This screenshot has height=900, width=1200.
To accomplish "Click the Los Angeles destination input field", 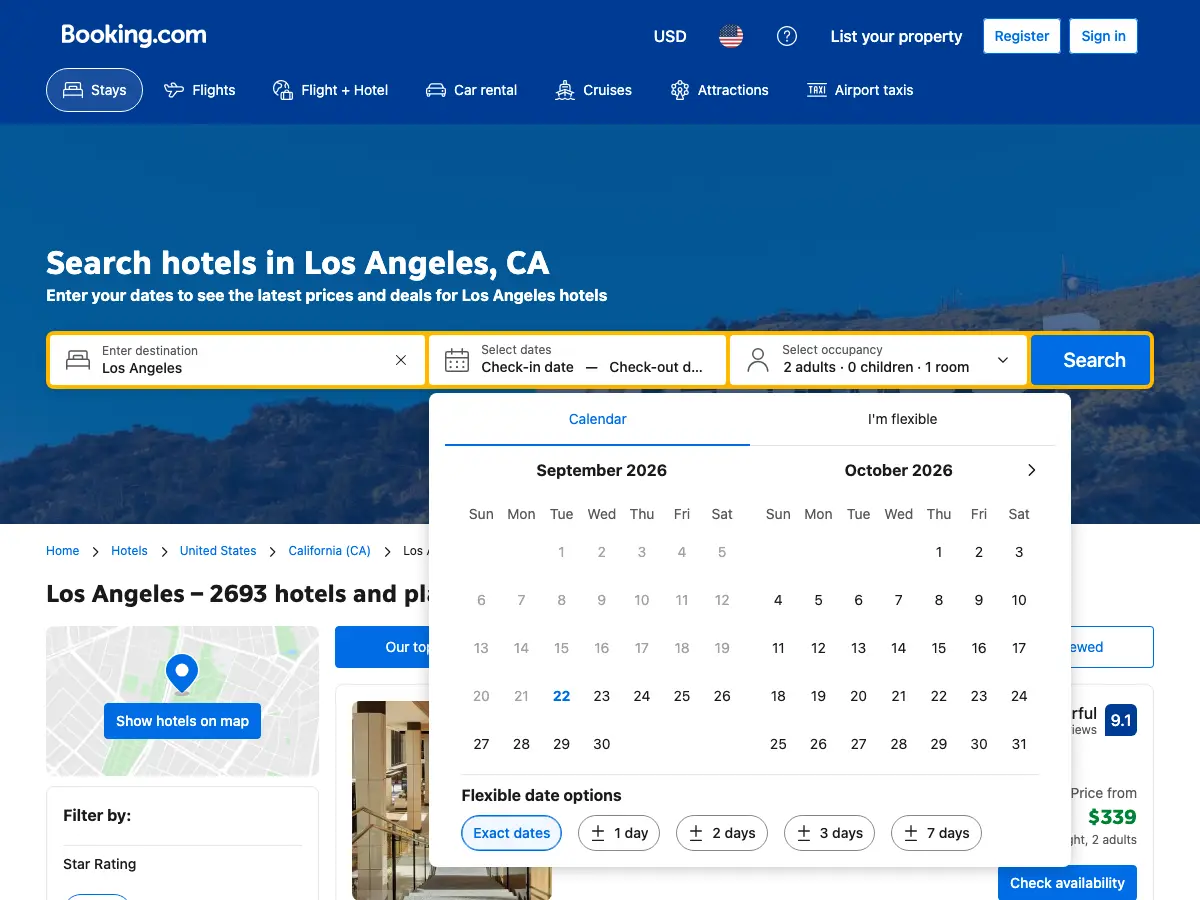I will (x=237, y=360).
